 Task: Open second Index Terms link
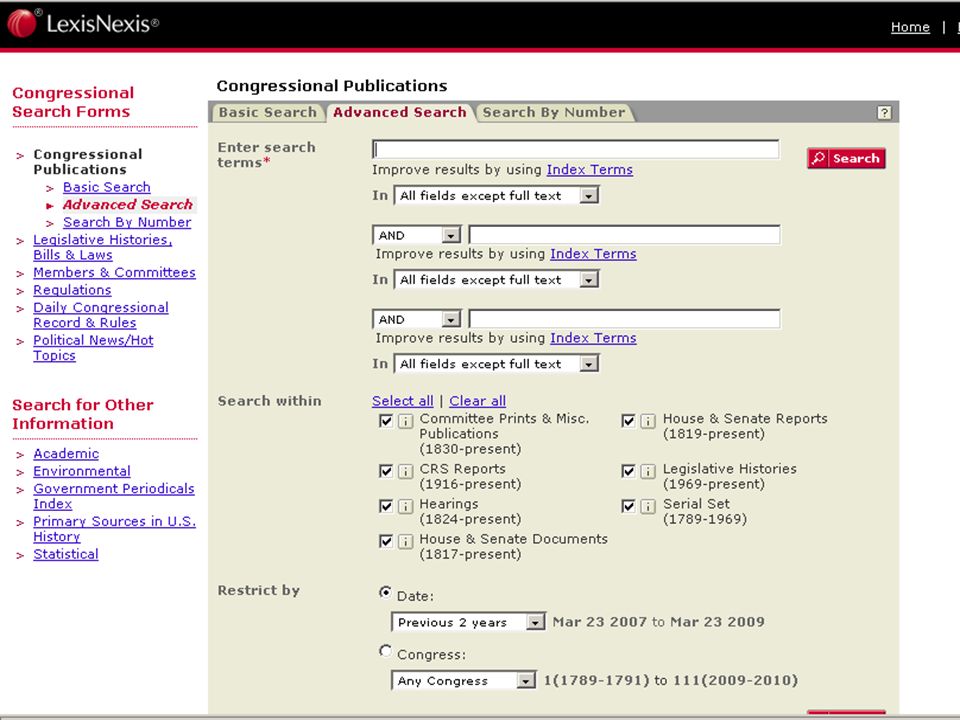pyautogui.click(x=593, y=254)
